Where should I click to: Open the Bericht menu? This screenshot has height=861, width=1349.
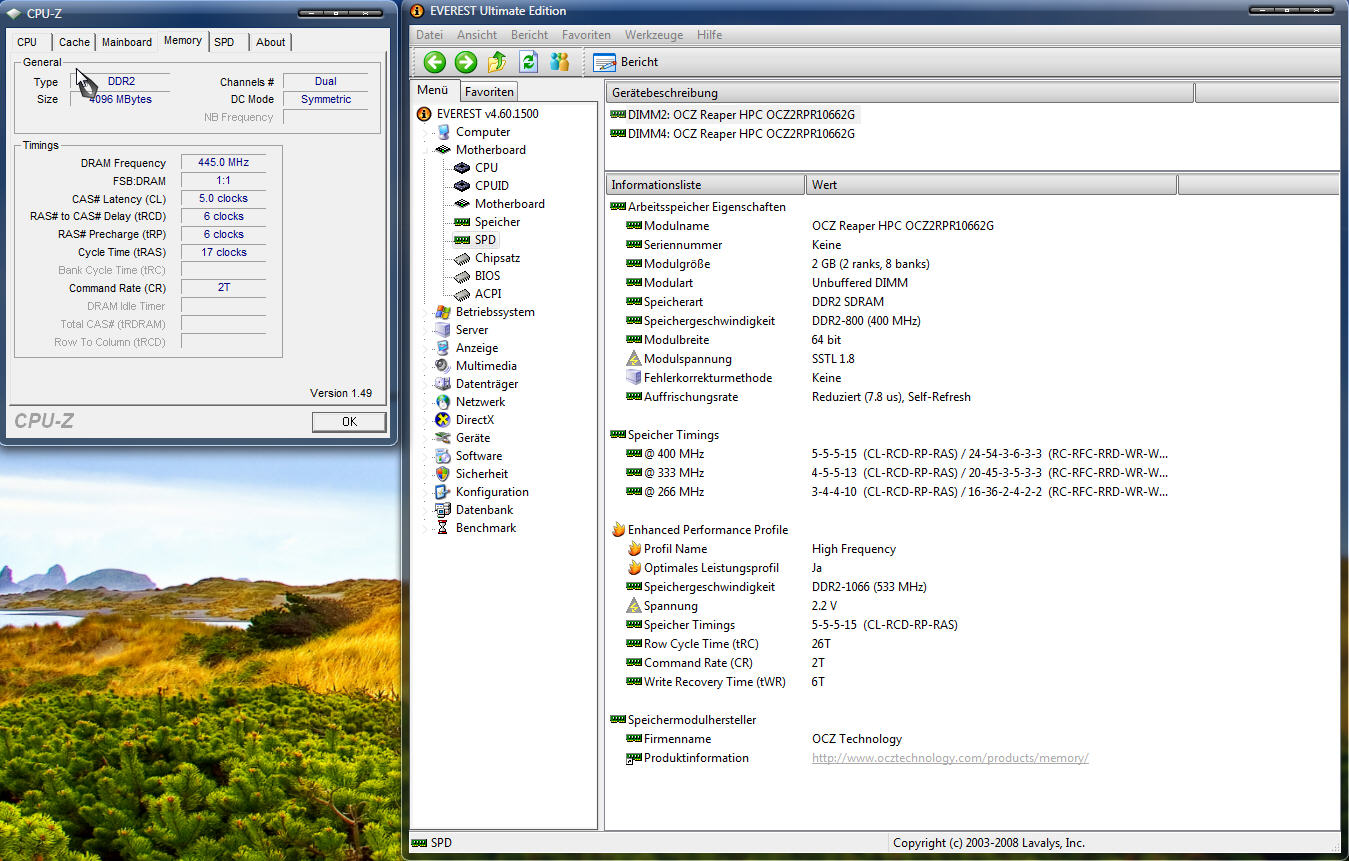[x=529, y=35]
